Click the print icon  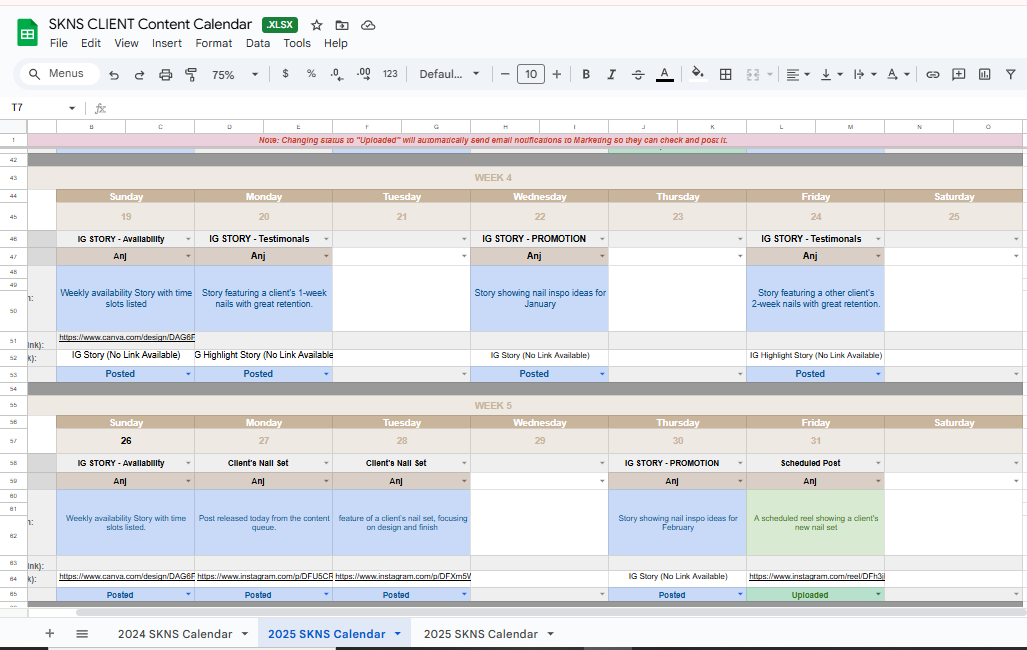pos(166,74)
